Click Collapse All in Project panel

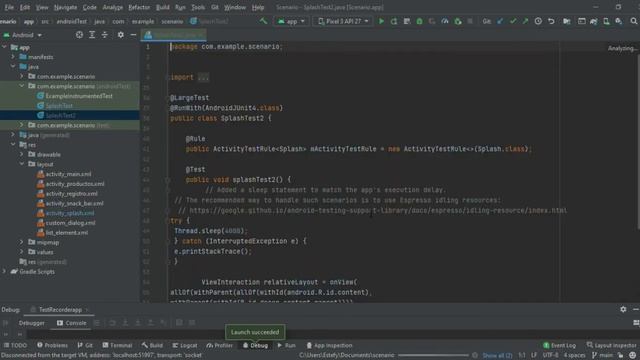[104, 35]
